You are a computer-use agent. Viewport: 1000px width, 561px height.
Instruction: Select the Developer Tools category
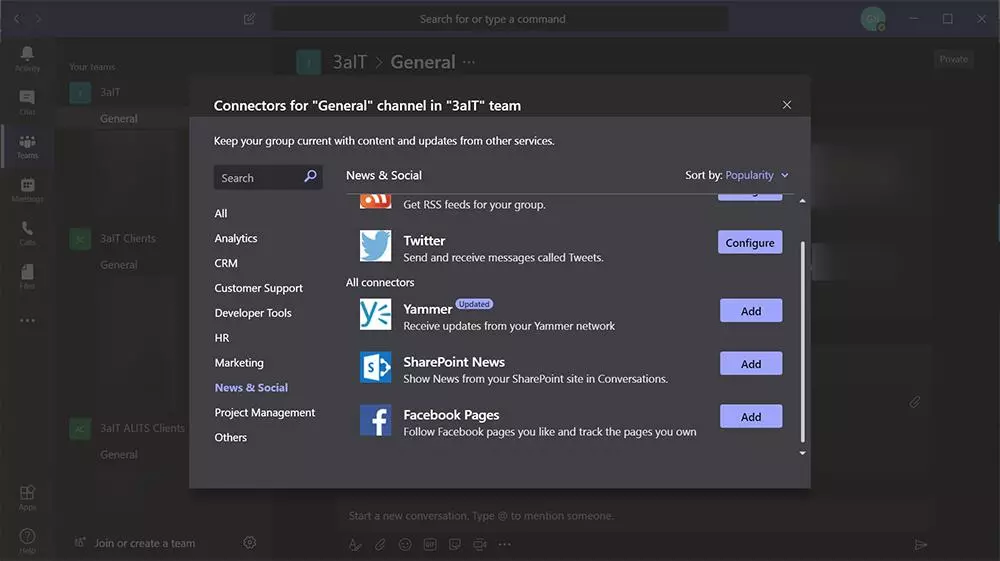tap(253, 313)
